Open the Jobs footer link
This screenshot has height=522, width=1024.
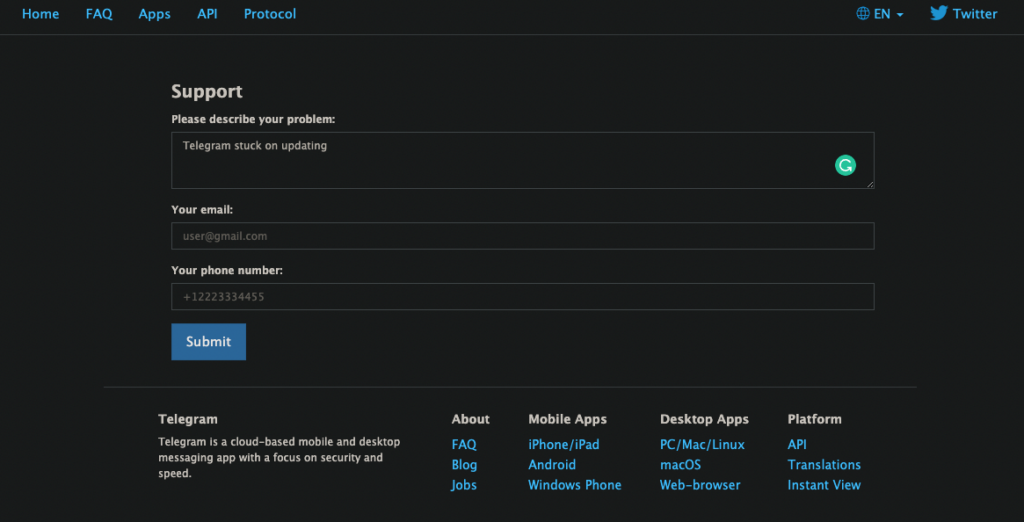[x=464, y=485]
